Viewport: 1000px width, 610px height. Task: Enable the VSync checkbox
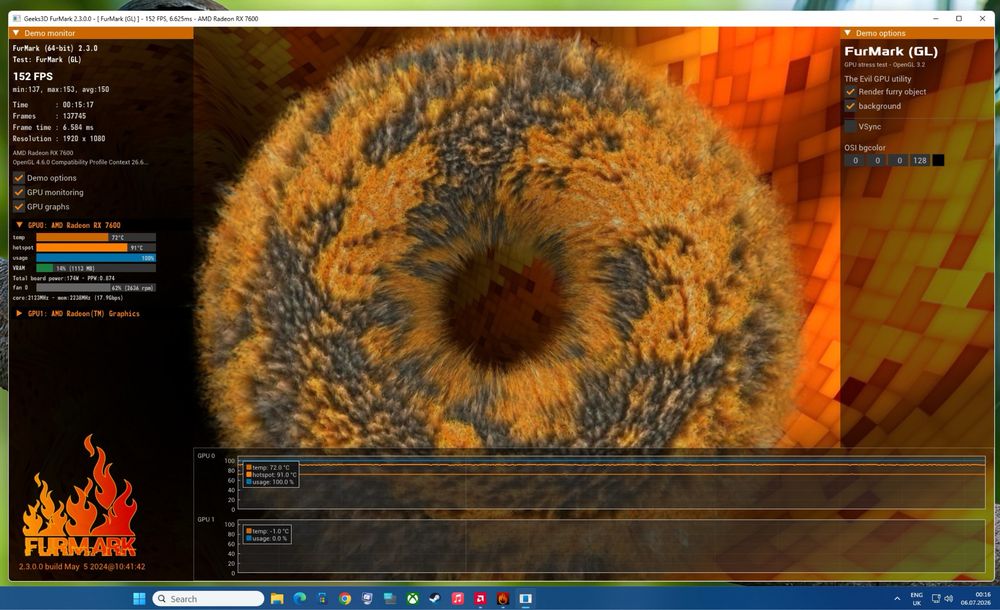pos(850,126)
